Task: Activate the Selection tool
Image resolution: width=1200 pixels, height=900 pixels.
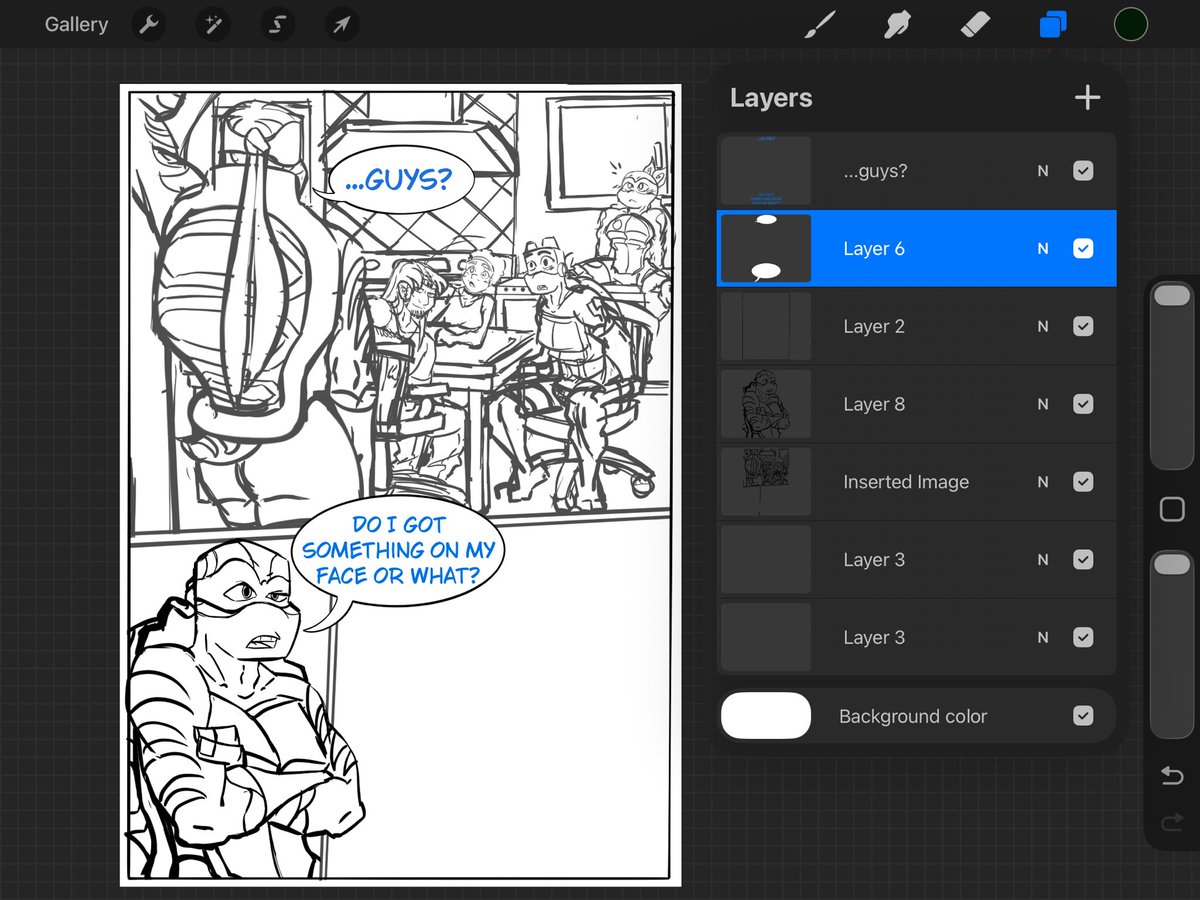Action: 277,25
